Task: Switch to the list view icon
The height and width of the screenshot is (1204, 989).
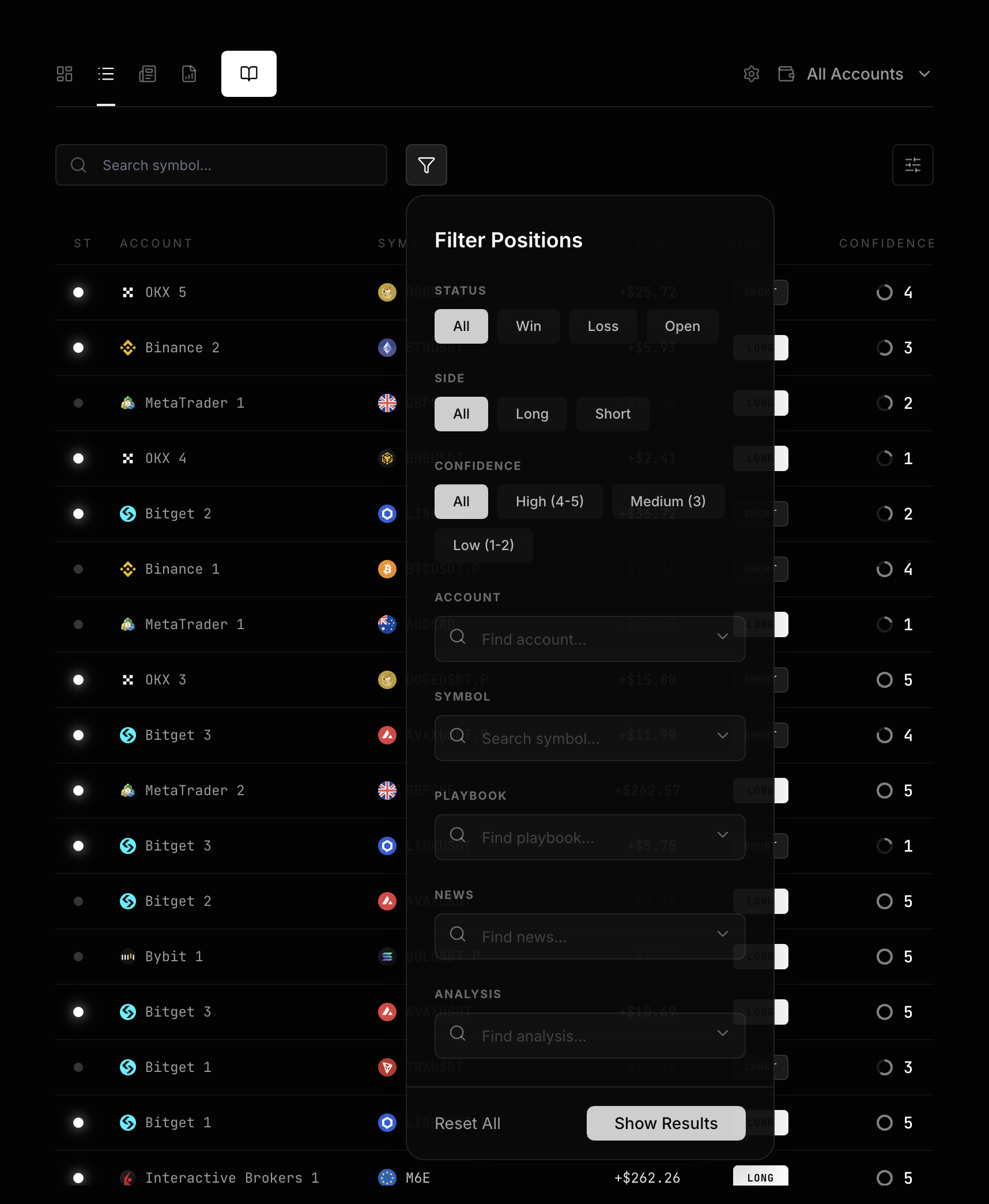Action: (106, 74)
